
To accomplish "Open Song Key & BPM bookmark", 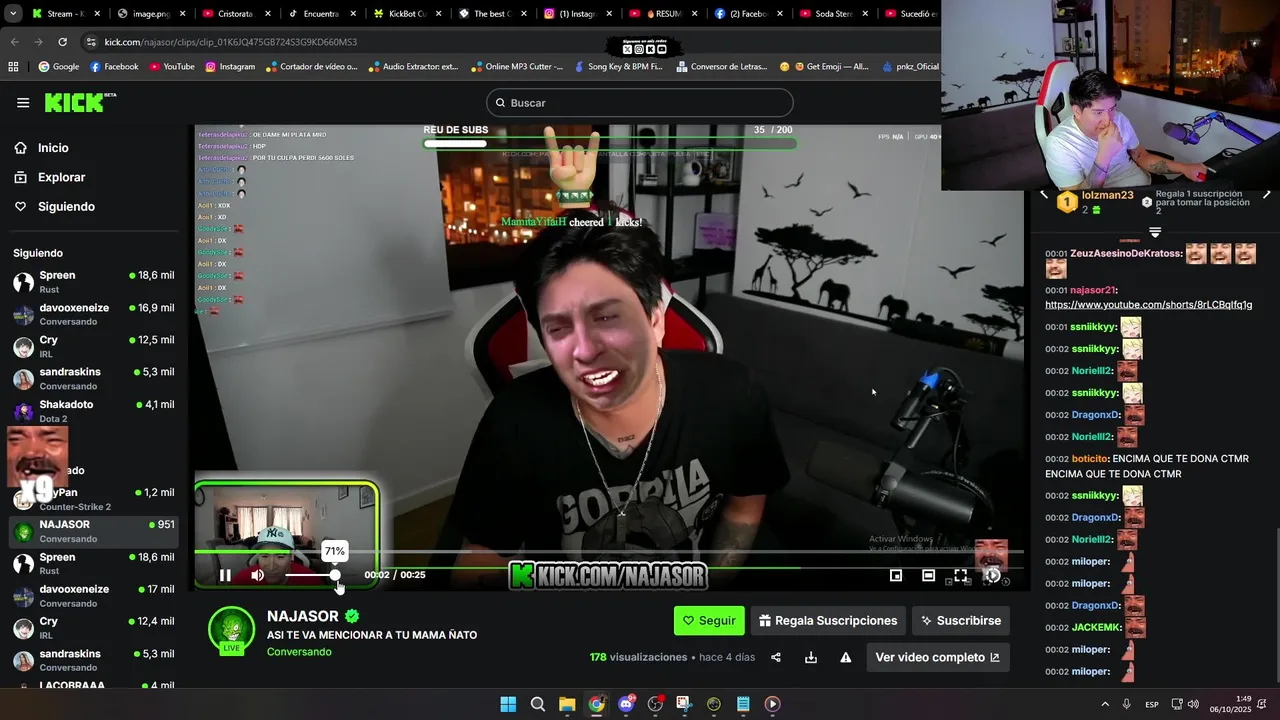I will (618, 67).
